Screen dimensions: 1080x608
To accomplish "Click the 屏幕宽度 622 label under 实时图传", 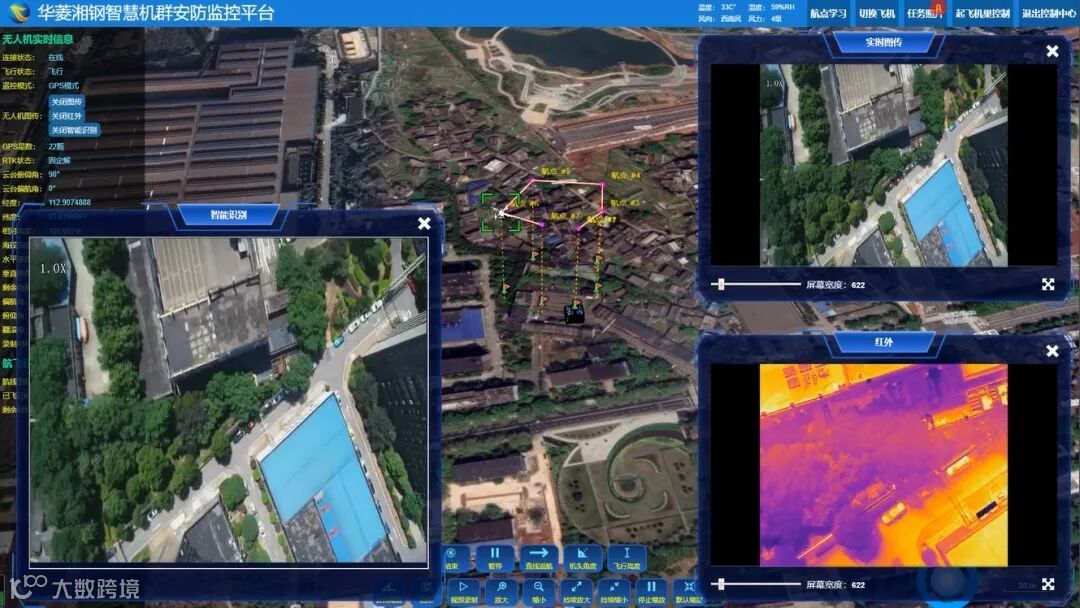I will (835, 284).
